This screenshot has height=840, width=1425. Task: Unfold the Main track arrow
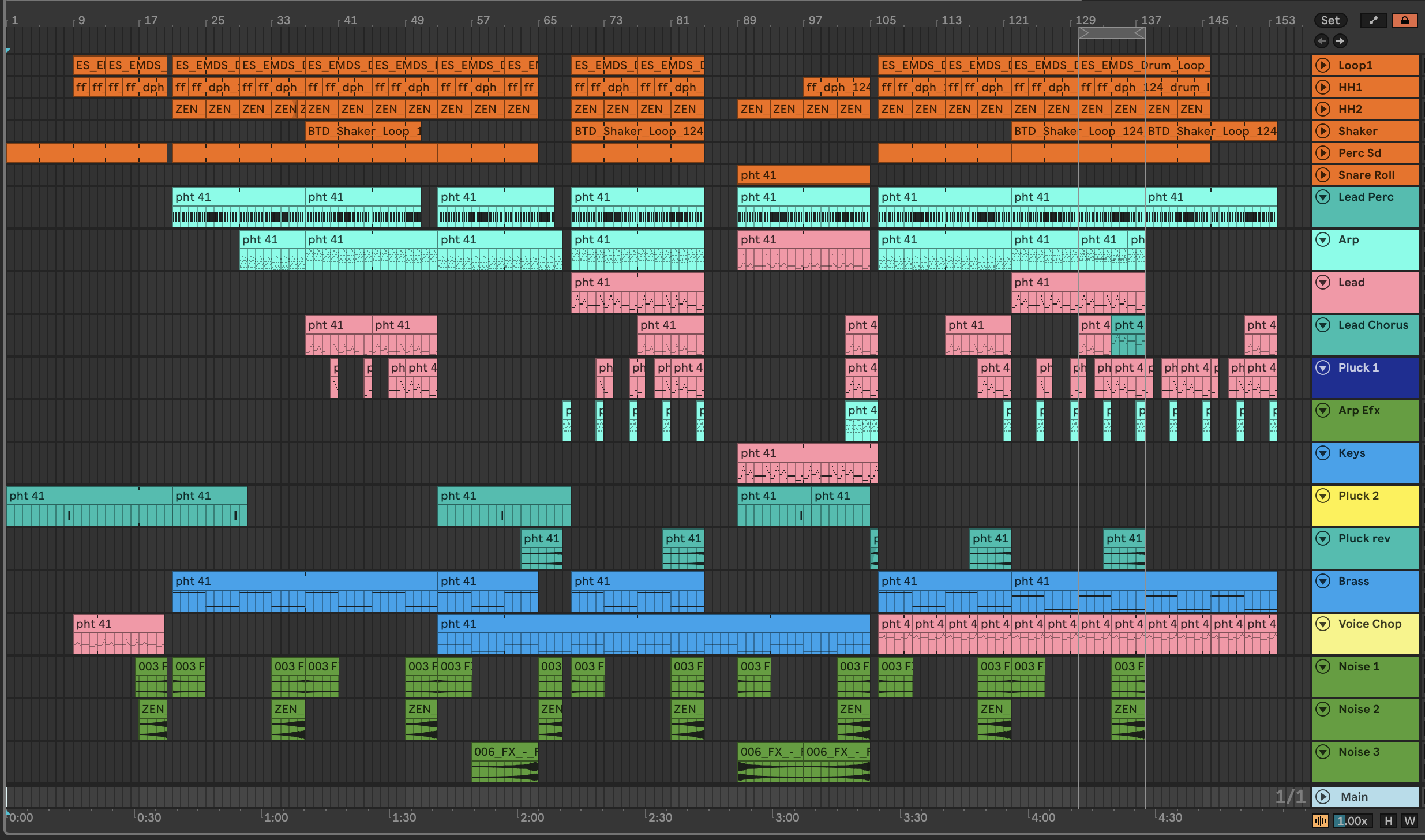click(x=1322, y=797)
